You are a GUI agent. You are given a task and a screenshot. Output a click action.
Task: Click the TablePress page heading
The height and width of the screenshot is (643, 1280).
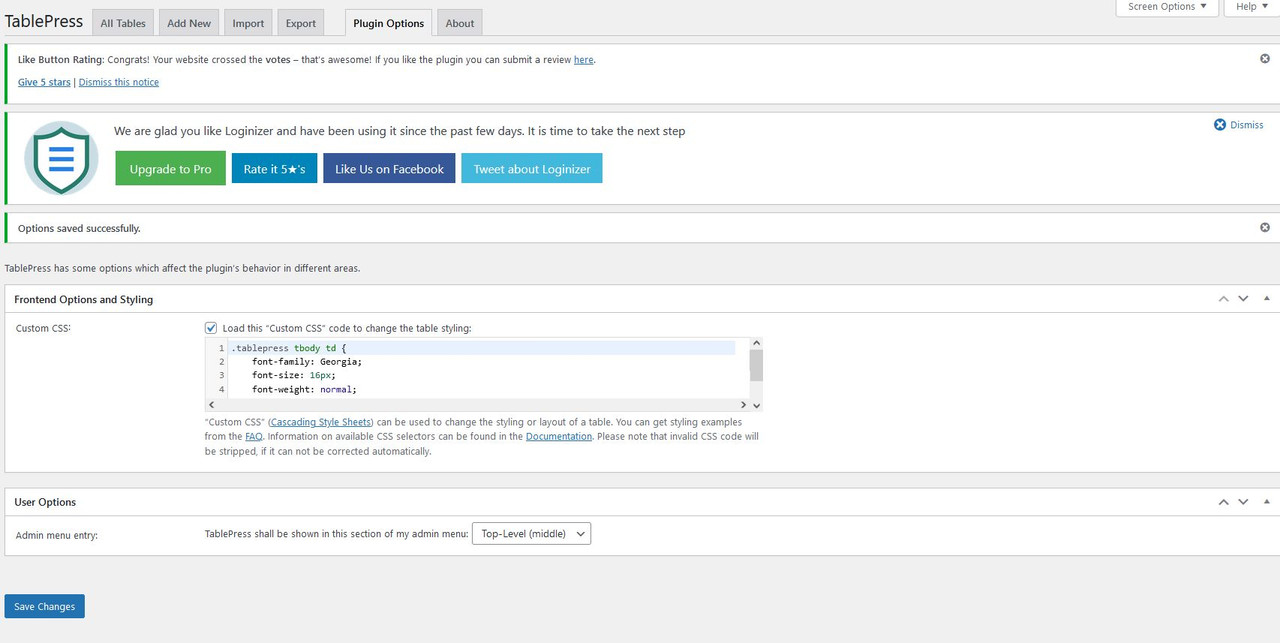click(x=44, y=21)
